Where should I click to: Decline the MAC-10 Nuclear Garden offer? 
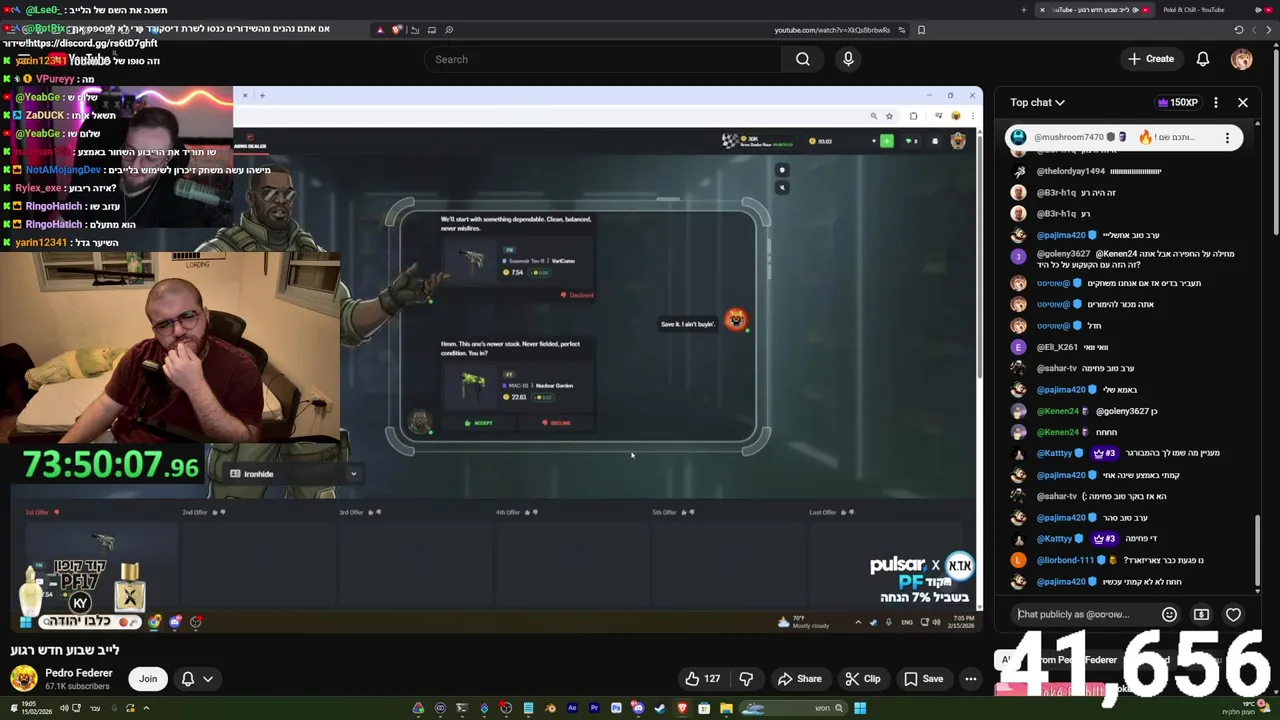555,423
